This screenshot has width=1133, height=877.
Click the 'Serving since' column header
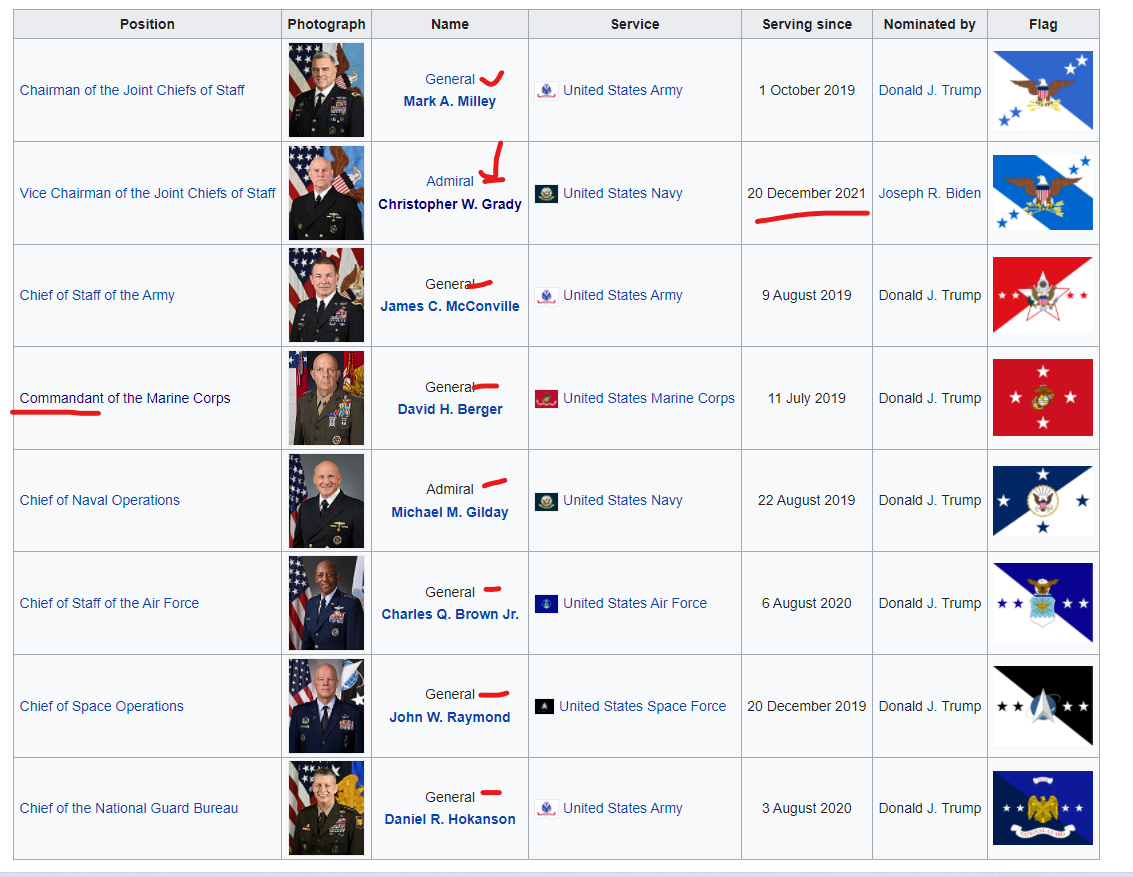806,25
